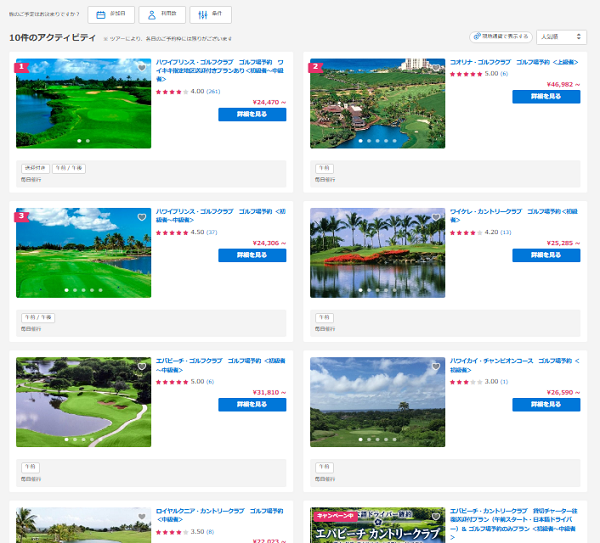This screenshot has width=600, height=543.
Task: Click the rank 1 golf course photo
Action: click(x=83, y=103)
